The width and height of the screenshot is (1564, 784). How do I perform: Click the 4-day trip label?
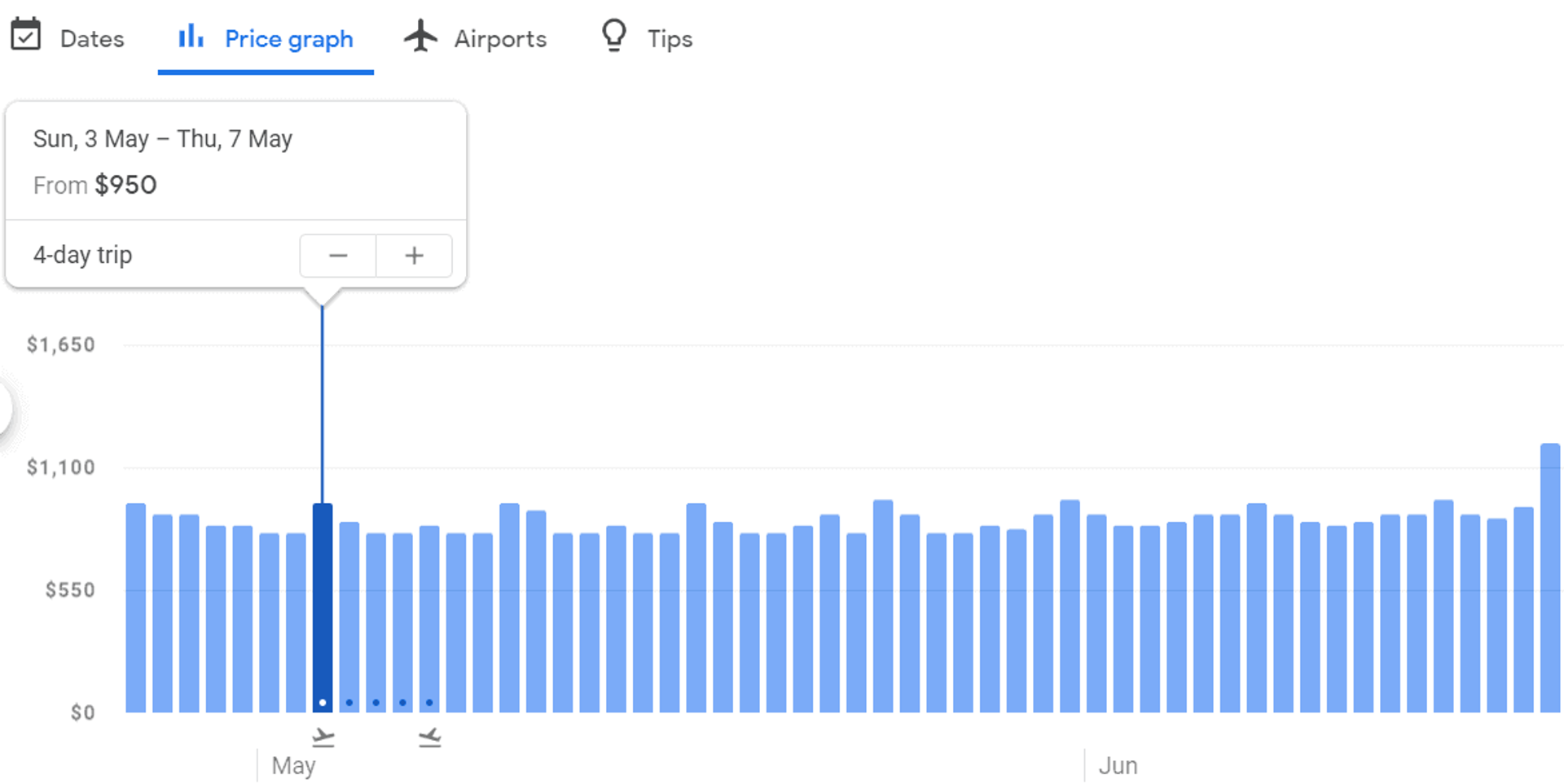pos(81,255)
